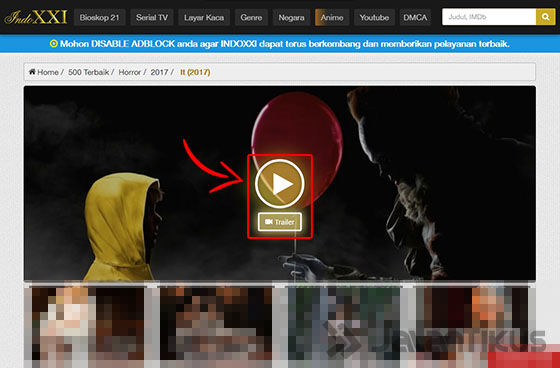Focus the Judul, IMDb search field

pyautogui.click(x=489, y=17)
